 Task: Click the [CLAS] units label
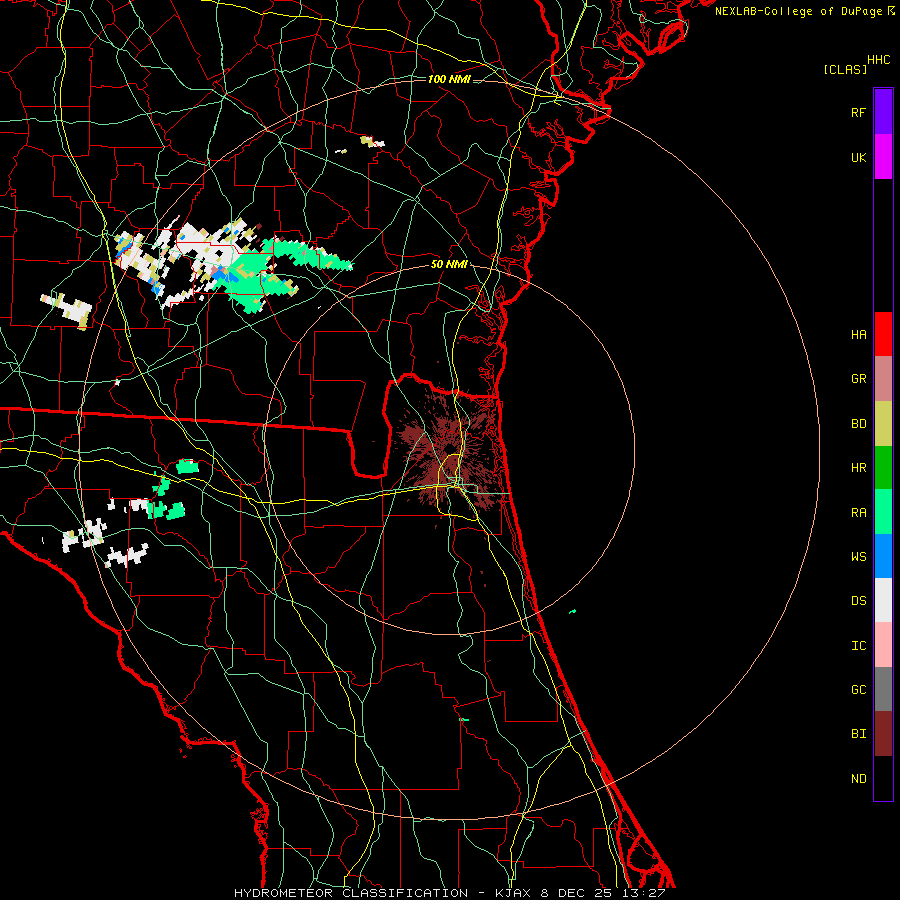845,69
